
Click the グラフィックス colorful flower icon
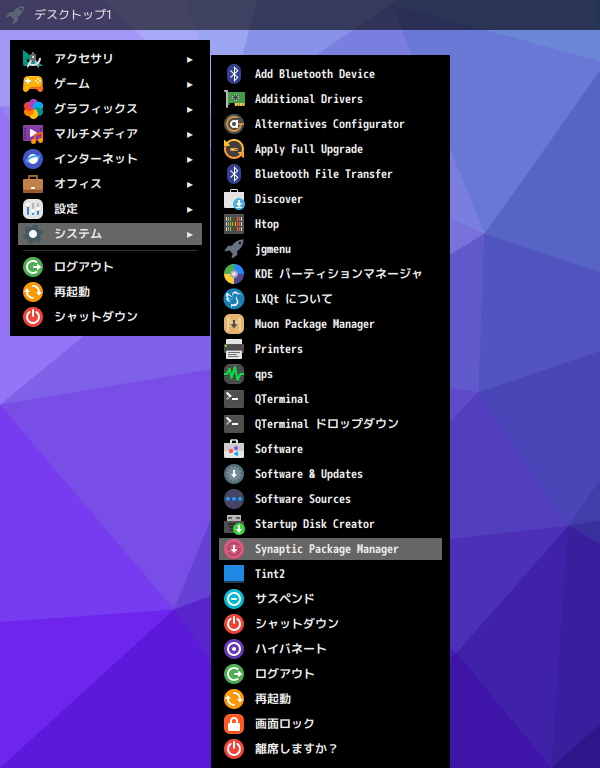[x=33, y=109]
